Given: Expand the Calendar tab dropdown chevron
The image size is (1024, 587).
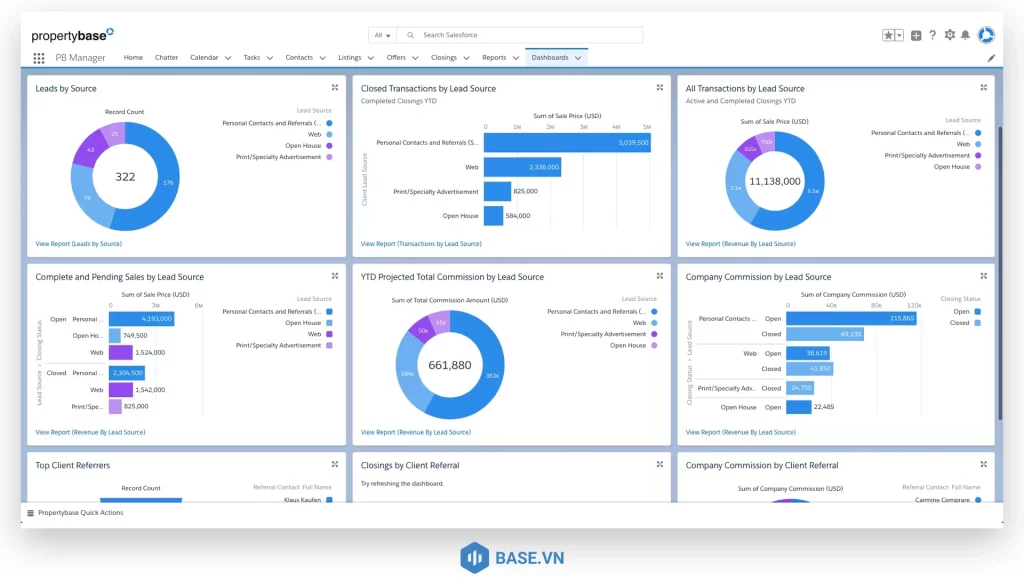Looking at the screenshot, I should pos(228,58).
